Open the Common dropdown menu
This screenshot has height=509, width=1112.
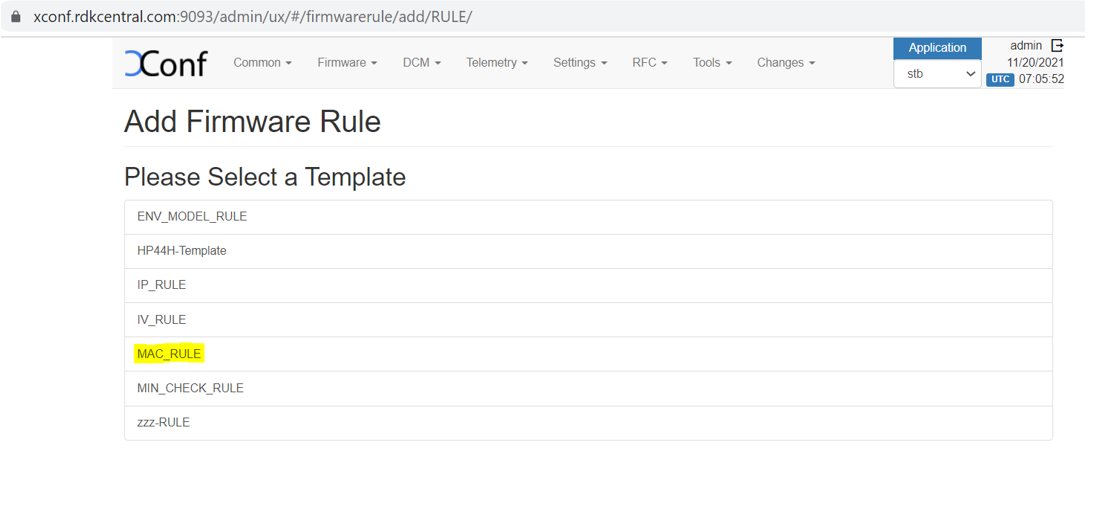pos(262,63)
